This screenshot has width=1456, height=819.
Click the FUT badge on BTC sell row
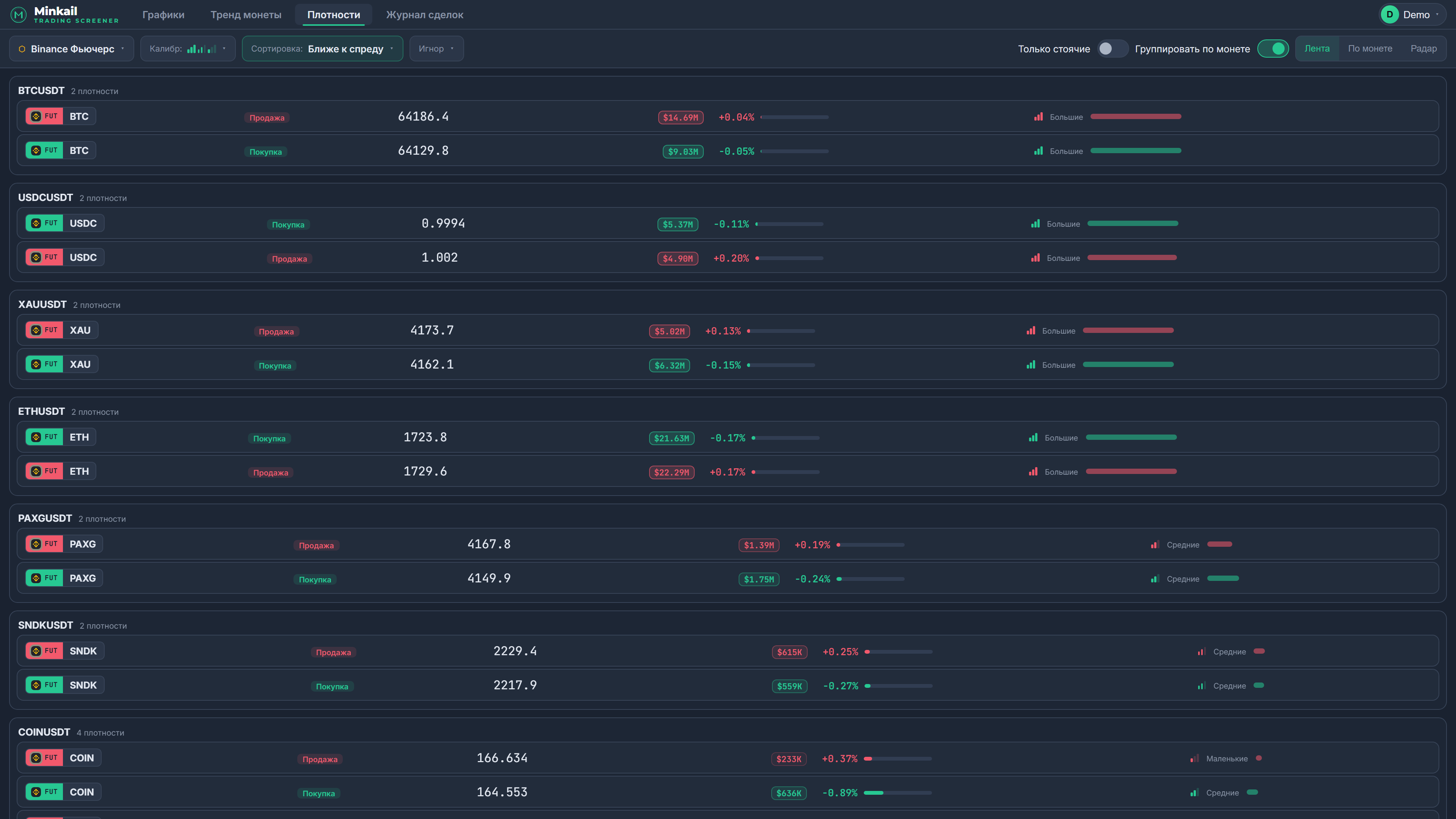tap(44, 116)
